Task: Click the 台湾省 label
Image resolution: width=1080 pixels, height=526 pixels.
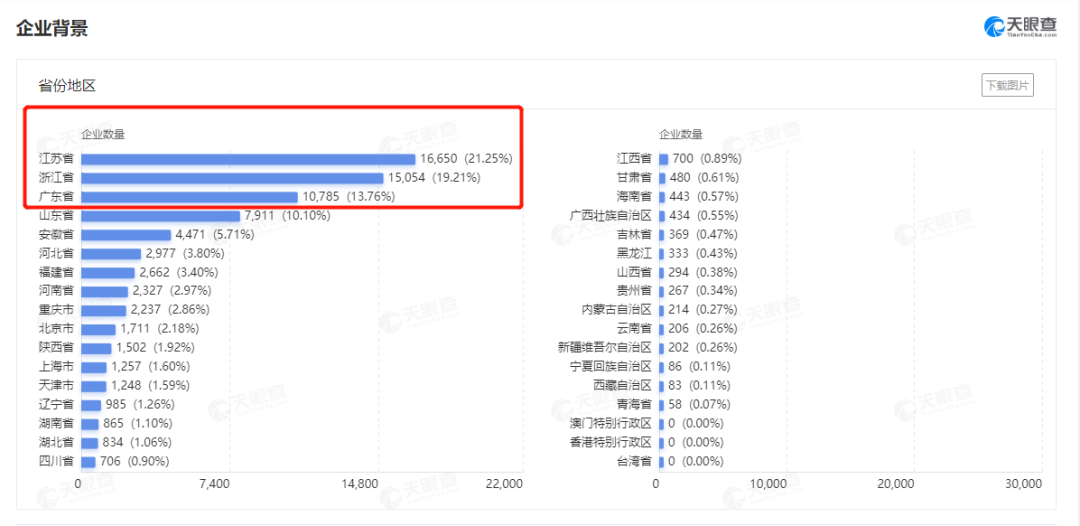Action: 634,461
